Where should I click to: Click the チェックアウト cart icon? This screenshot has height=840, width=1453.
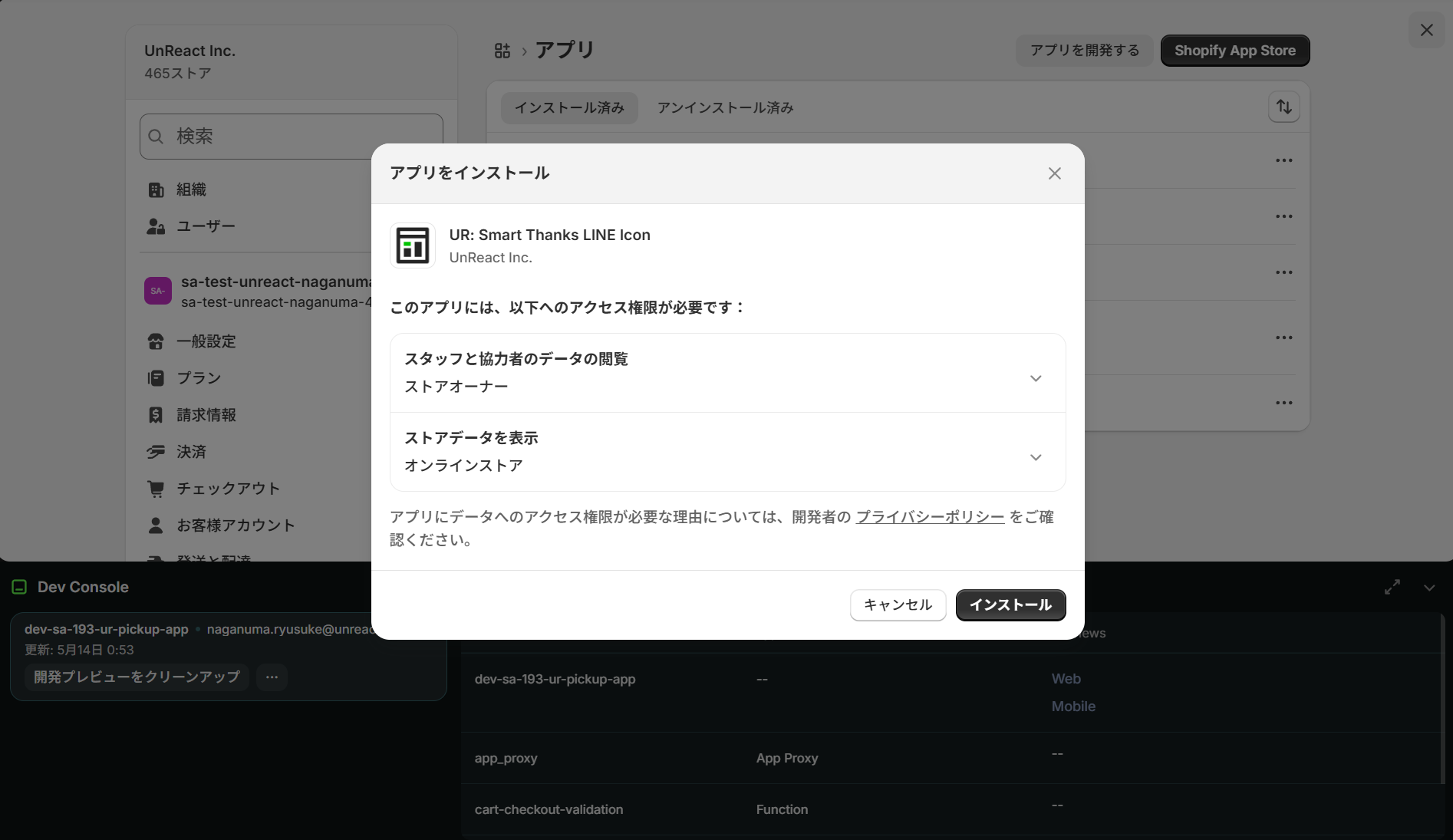pos(156,489)
